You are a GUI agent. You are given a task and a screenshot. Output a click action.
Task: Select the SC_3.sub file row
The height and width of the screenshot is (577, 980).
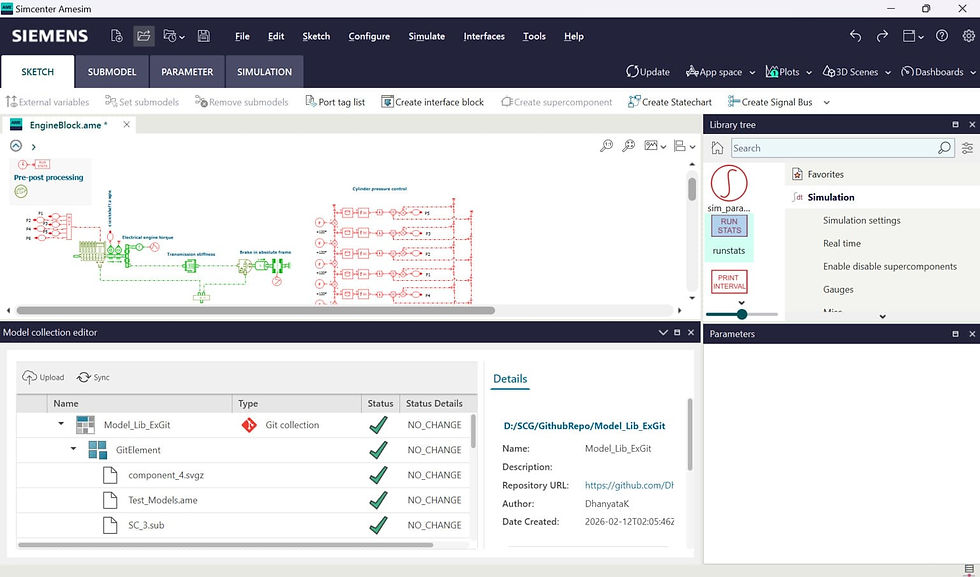pyautogui.click(x=244, y=525)
